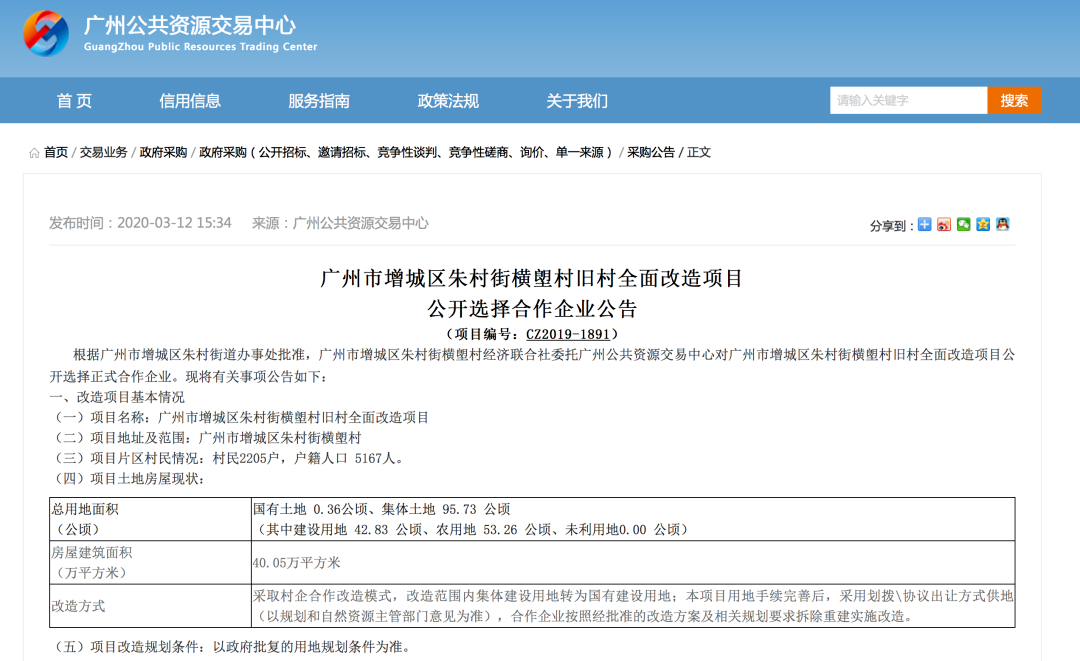This screenshot has width=1080, height=661.
Task: Click the announcement title 广州市增城区朱村街横塱村旧村全面改造项目
Action: (532, 278)
